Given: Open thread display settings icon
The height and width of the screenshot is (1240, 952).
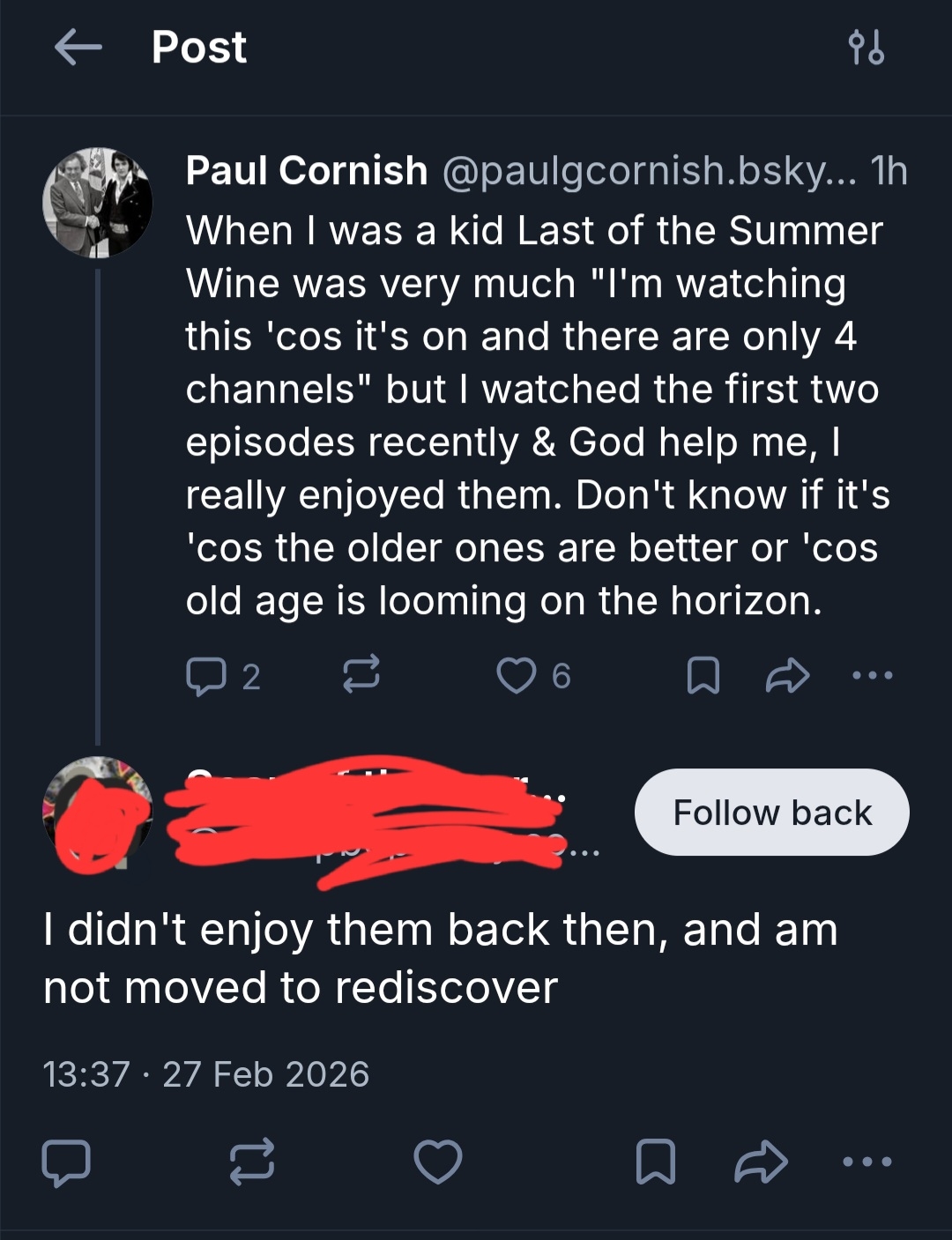Looking at the screenshot, I should [866, 48].
